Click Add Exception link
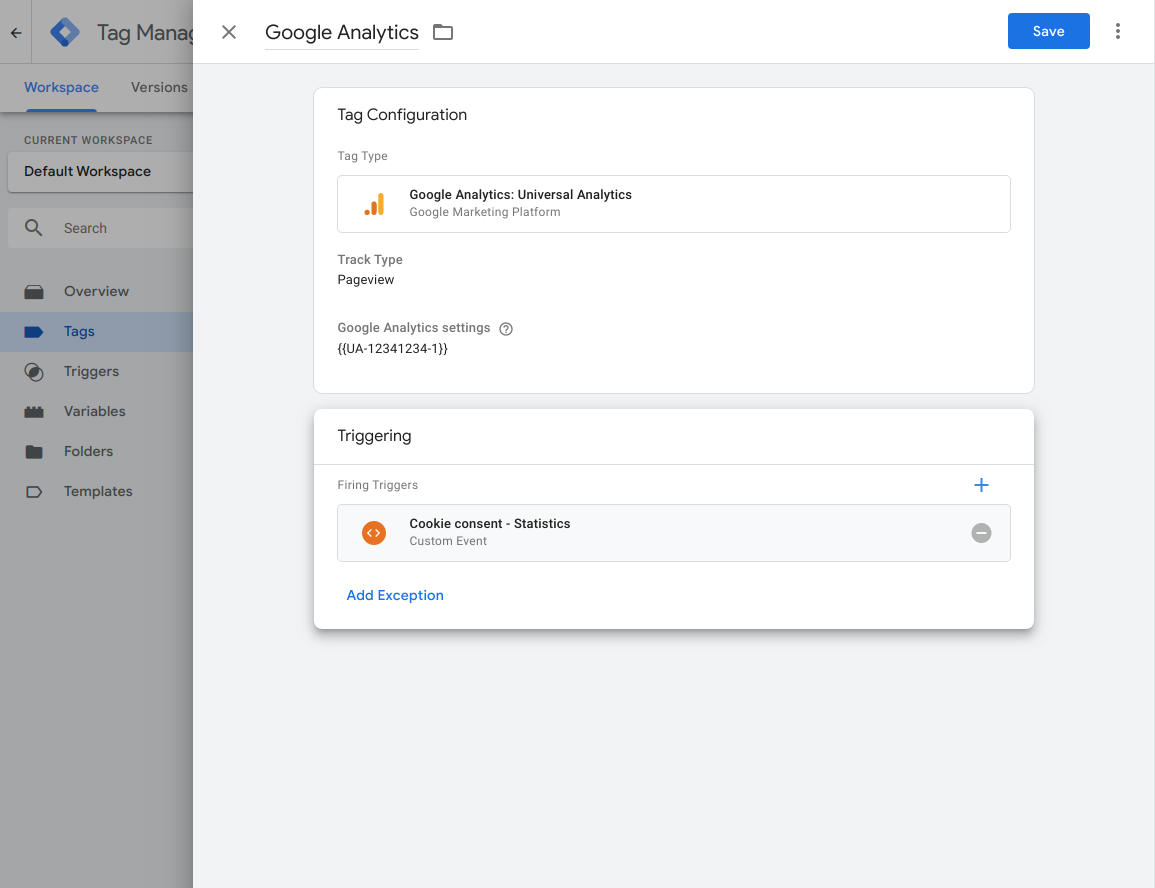The width and height of the screenshot is (1155, 888). click(x=395, y=595)
